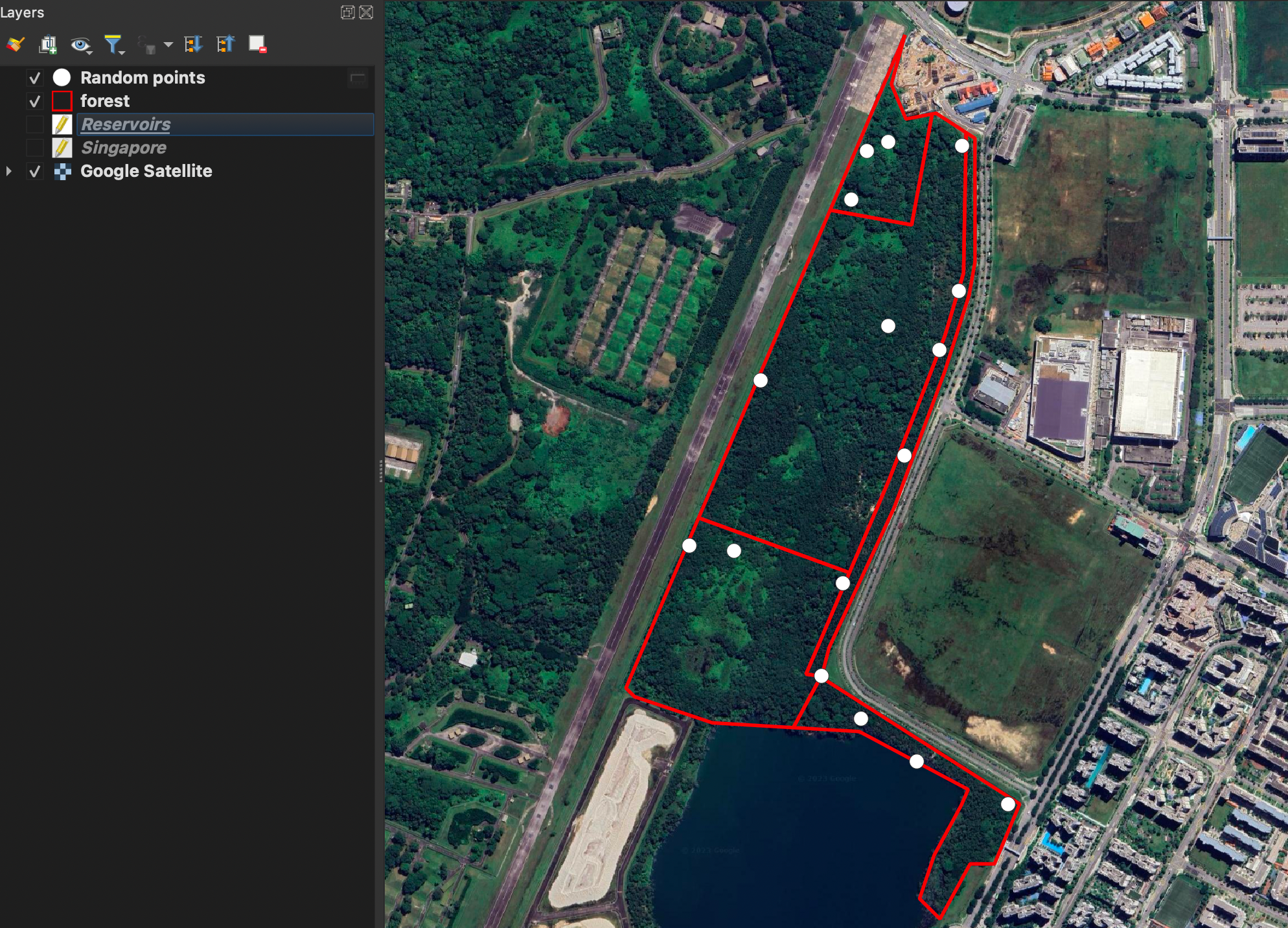
Task: Click the Expand All layers icon
Action: [193, 44]
